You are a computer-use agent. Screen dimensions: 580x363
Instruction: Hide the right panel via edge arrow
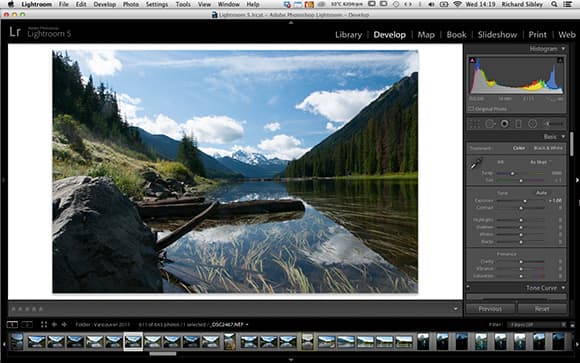pyautogui.click(x=577, y=180)
